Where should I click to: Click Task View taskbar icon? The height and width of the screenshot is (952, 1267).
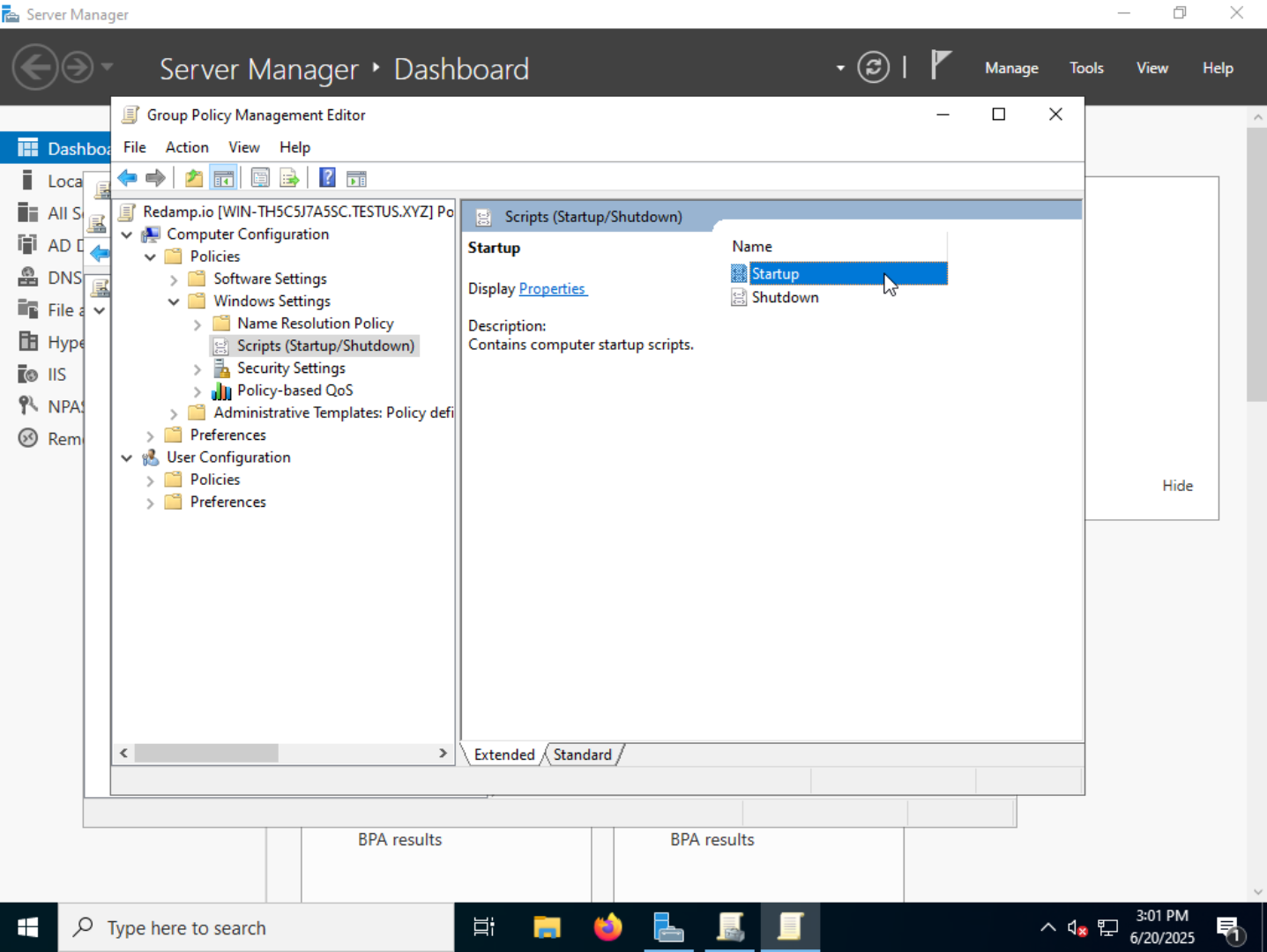(484, 927)
